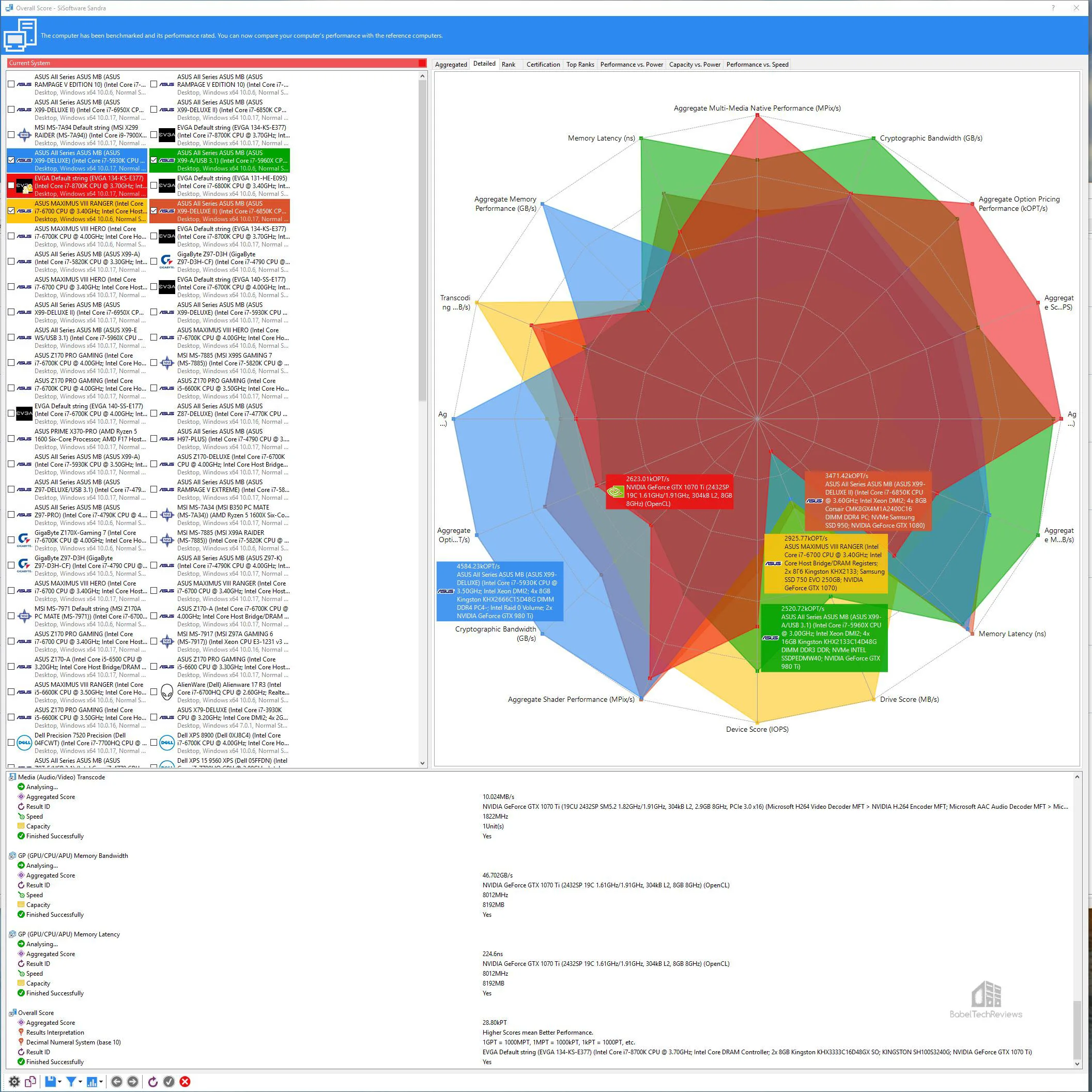Open the filter icon dropdown arrow
1092x1092 pixels.
tap(80, 1082)
